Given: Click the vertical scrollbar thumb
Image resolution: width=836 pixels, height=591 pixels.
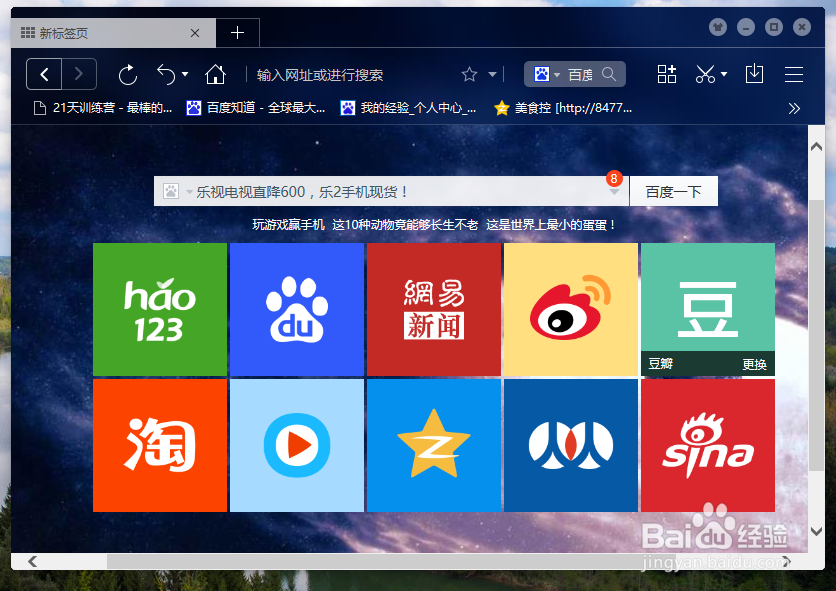Looking at the screenshot, I should click(816, 335).
